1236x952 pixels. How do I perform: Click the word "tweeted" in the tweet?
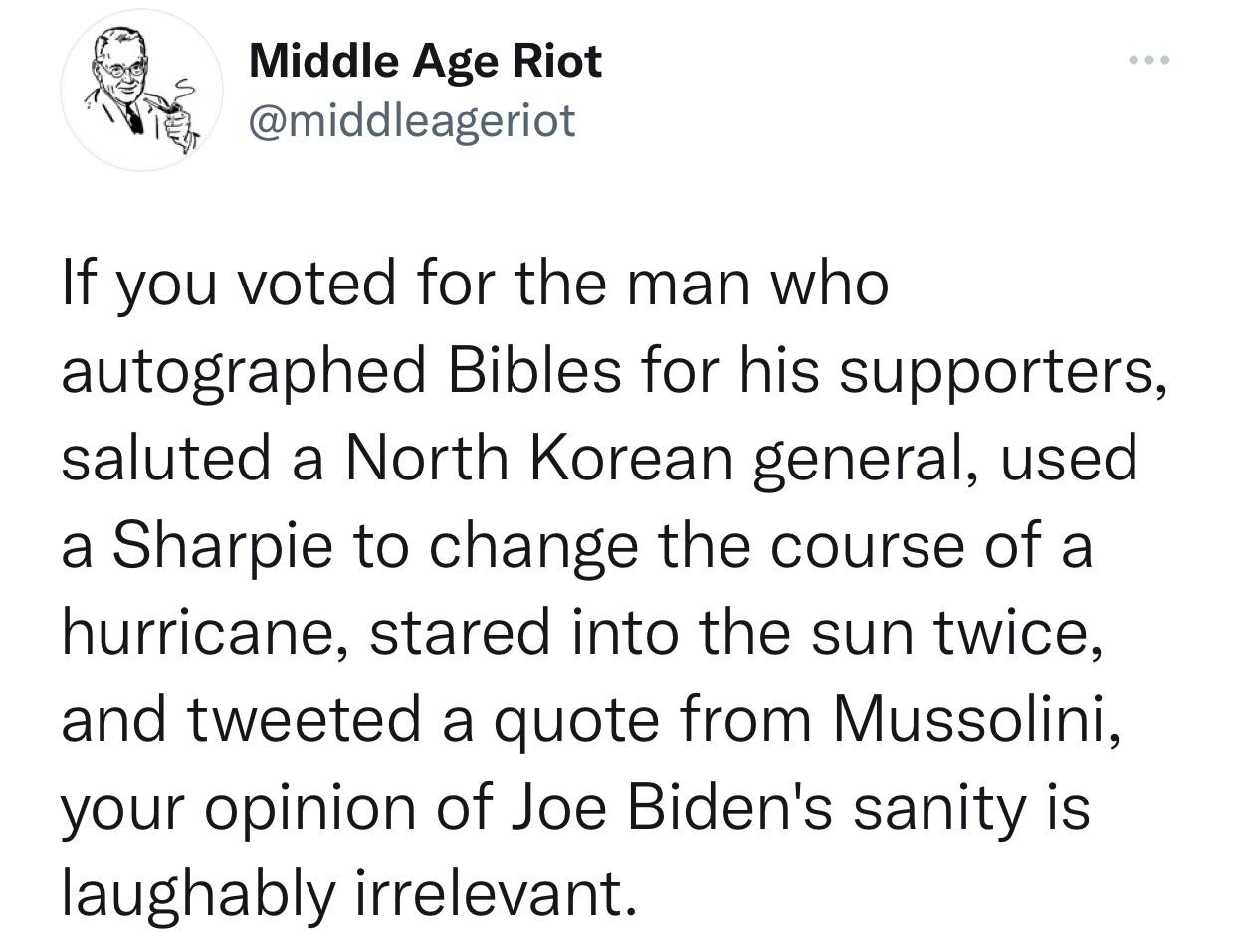click(x=304, y=719)
